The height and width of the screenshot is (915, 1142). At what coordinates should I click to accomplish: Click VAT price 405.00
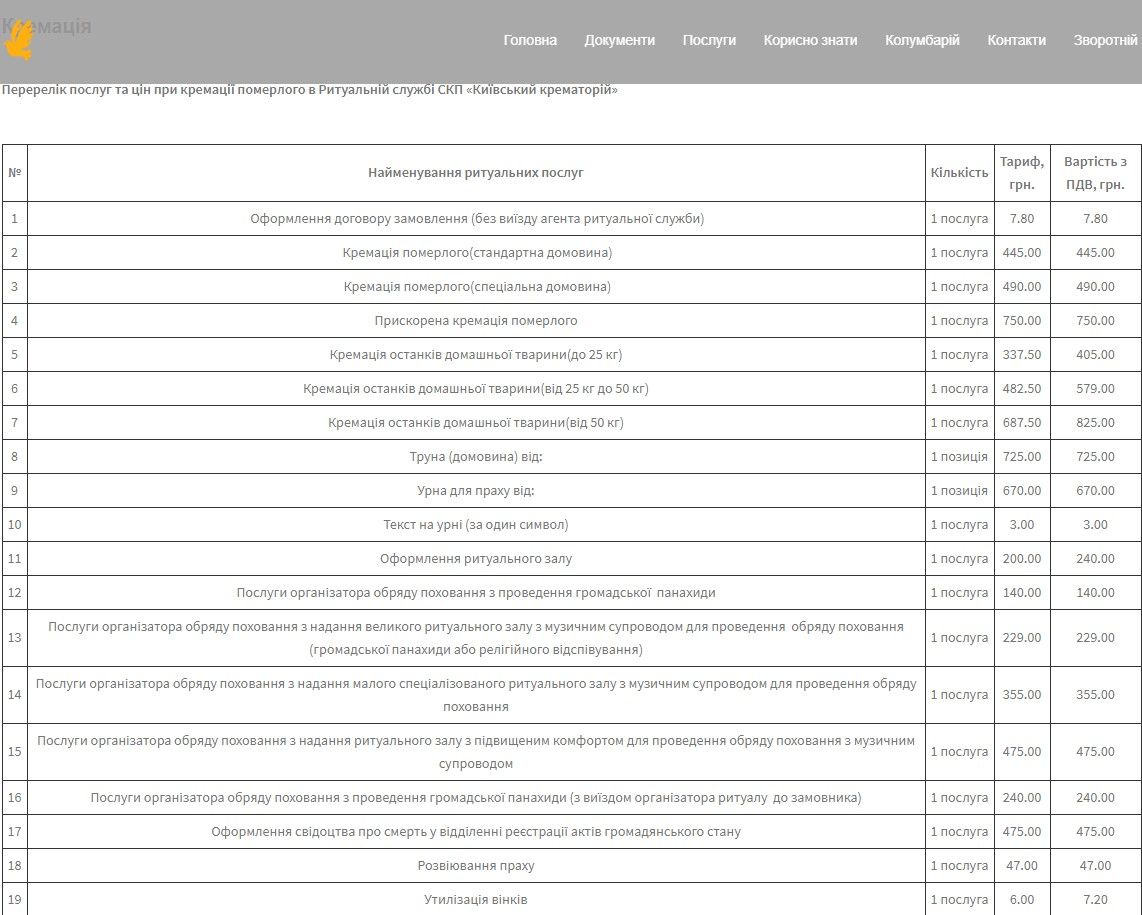point(1095,355)
